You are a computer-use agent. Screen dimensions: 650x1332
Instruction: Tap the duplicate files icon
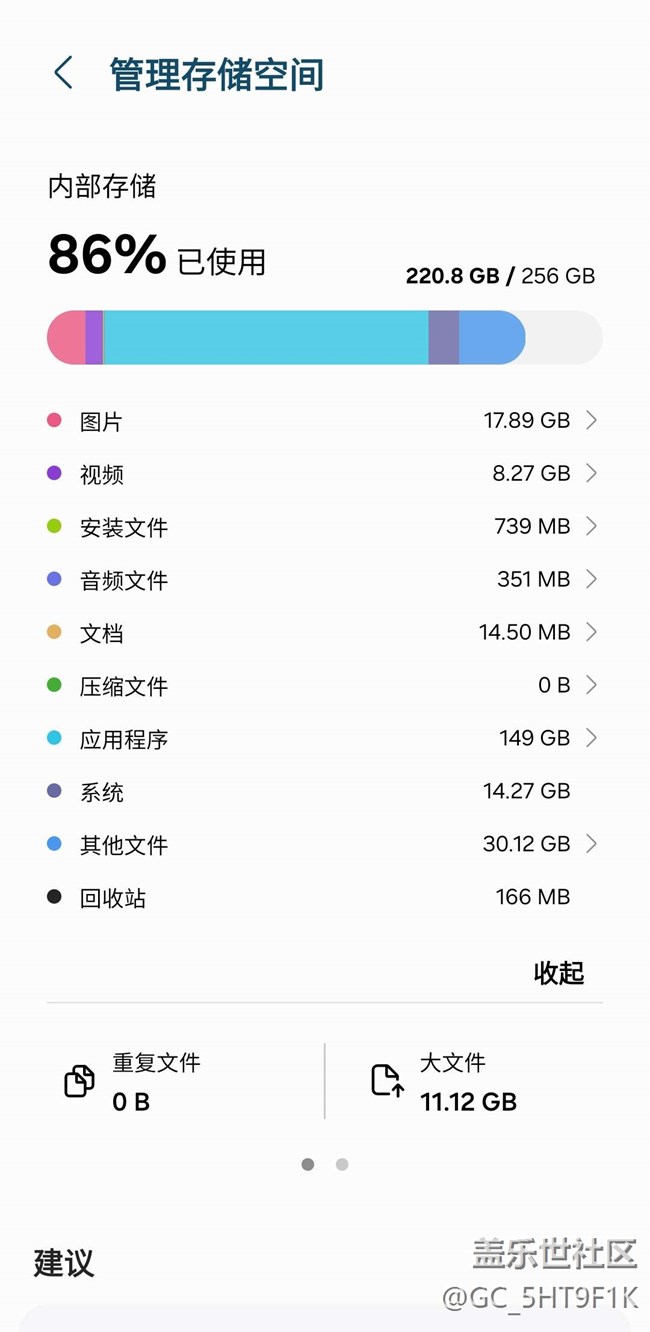(x=79, y=1081)
